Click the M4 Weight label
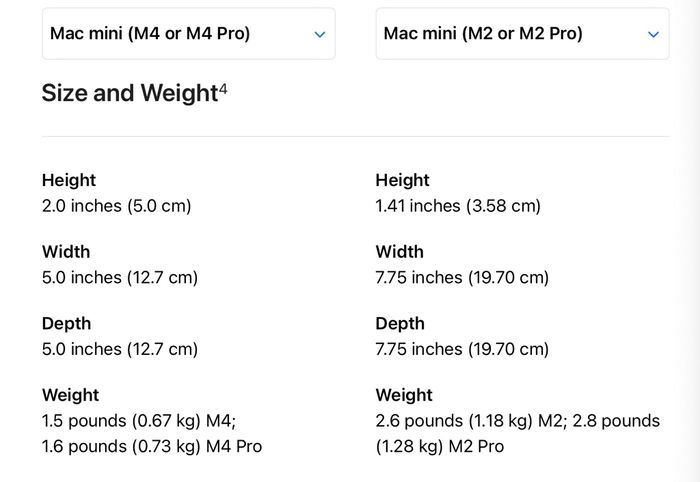700x482 pixels. pyautogui.click(x=71, y=395)
